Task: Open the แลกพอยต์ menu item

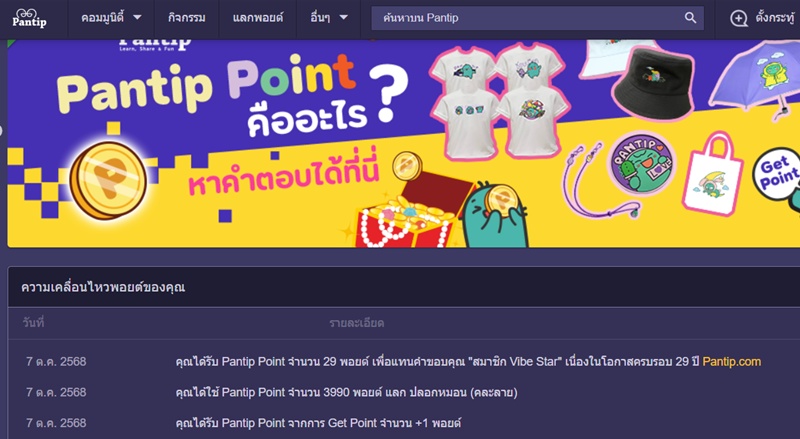Action: pyautogui.click(x=258, y=18)
